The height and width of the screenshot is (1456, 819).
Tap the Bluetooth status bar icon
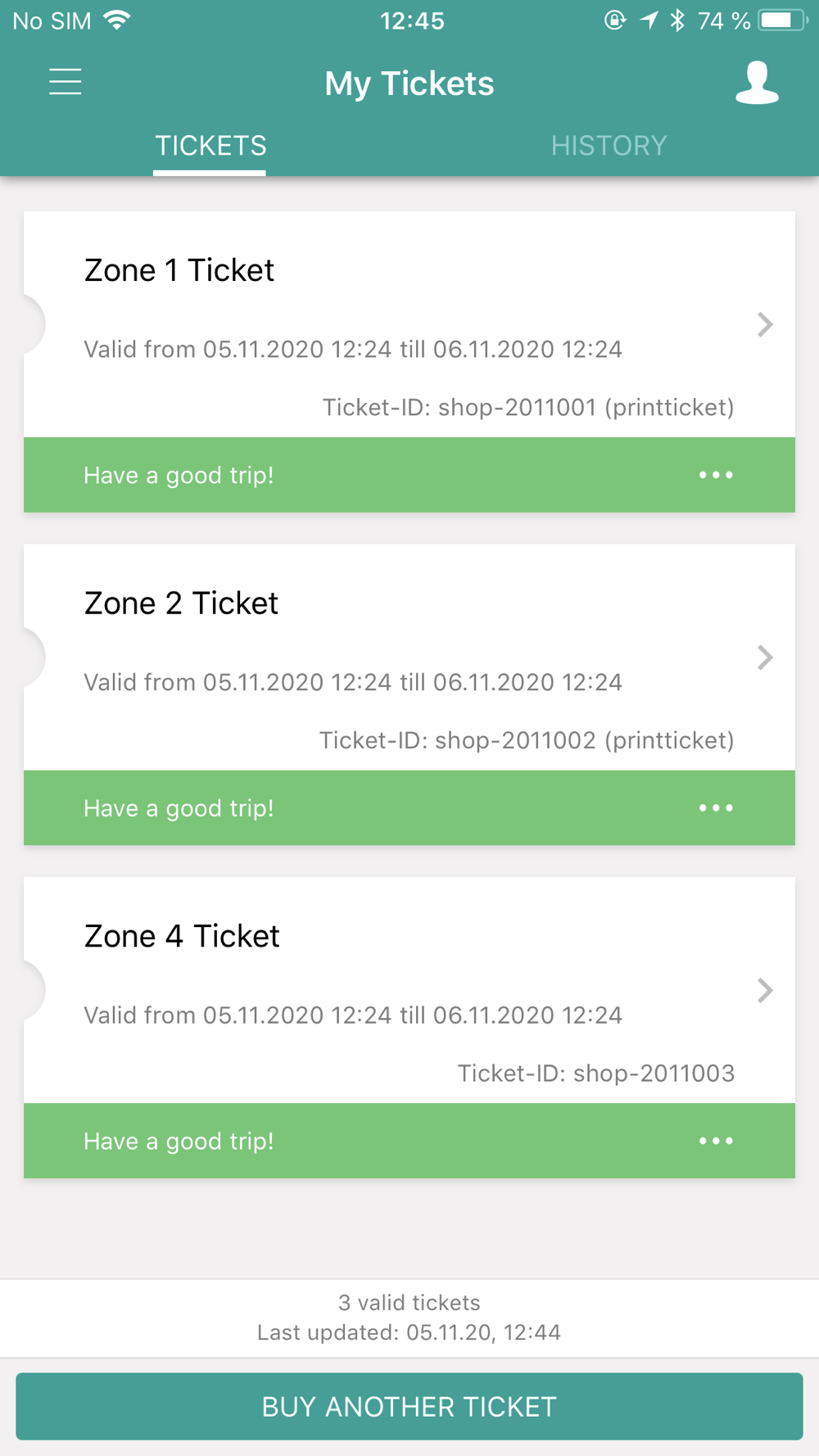click(677, 20)
